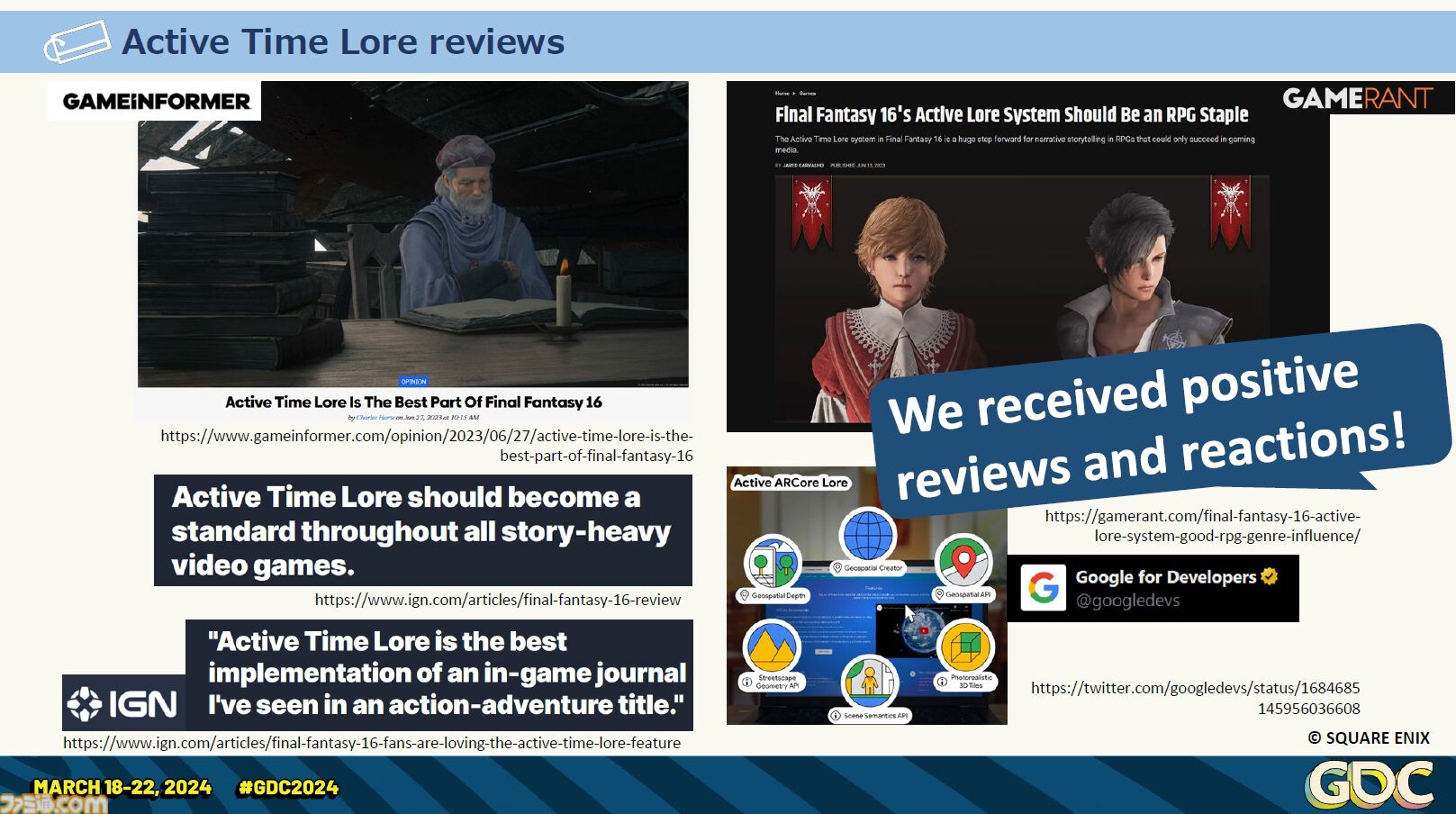Click the verified badge beside Google for Developers

click(1270, 576)
